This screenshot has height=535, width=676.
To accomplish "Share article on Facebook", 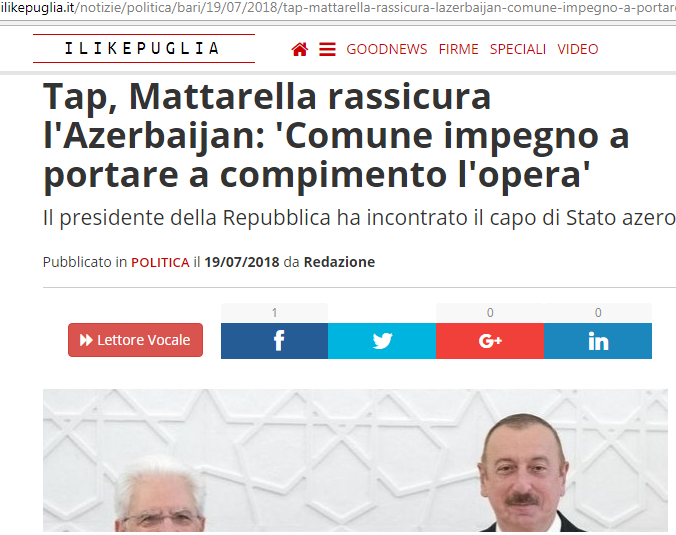I will point(275,341).
